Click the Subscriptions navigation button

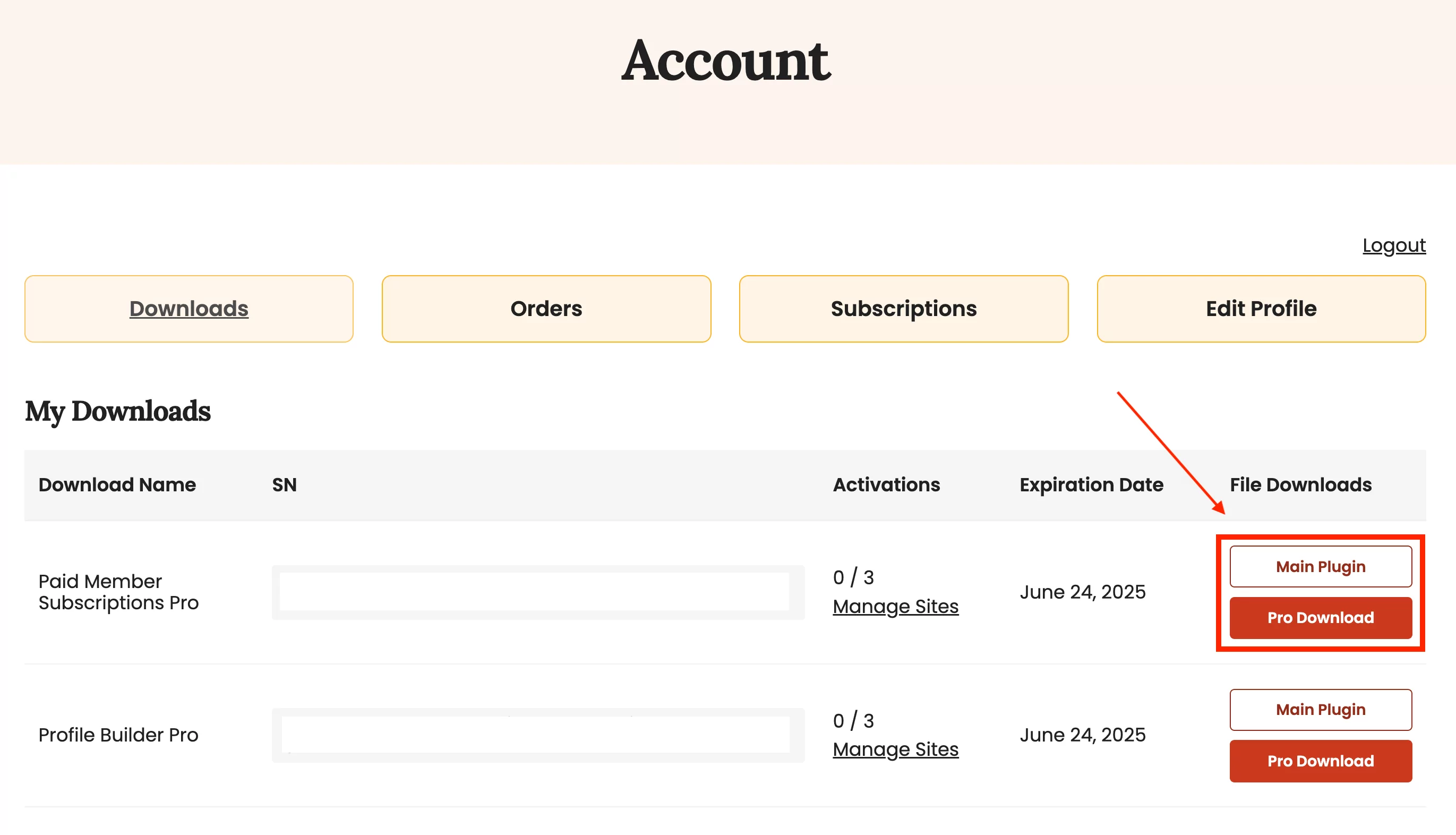903,308
